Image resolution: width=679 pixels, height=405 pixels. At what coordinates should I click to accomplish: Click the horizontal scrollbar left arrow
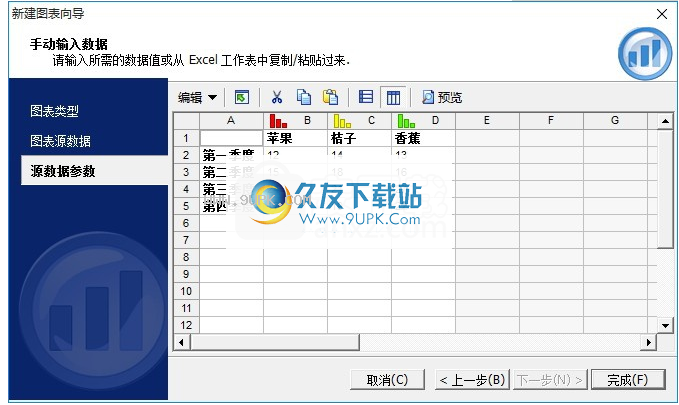[x=181, y=343]
